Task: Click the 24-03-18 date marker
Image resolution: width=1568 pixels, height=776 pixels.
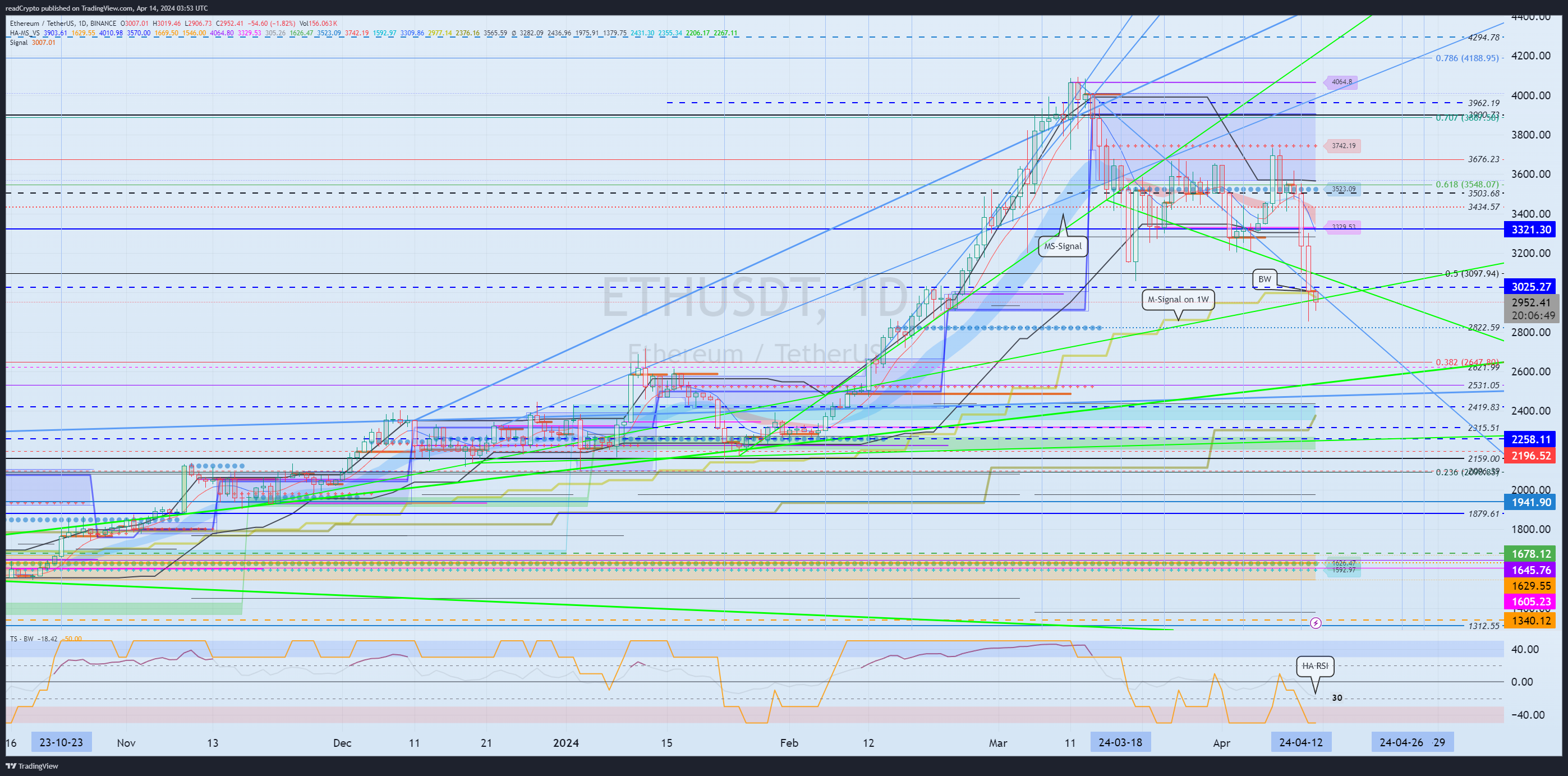Action: [1120, 742]
